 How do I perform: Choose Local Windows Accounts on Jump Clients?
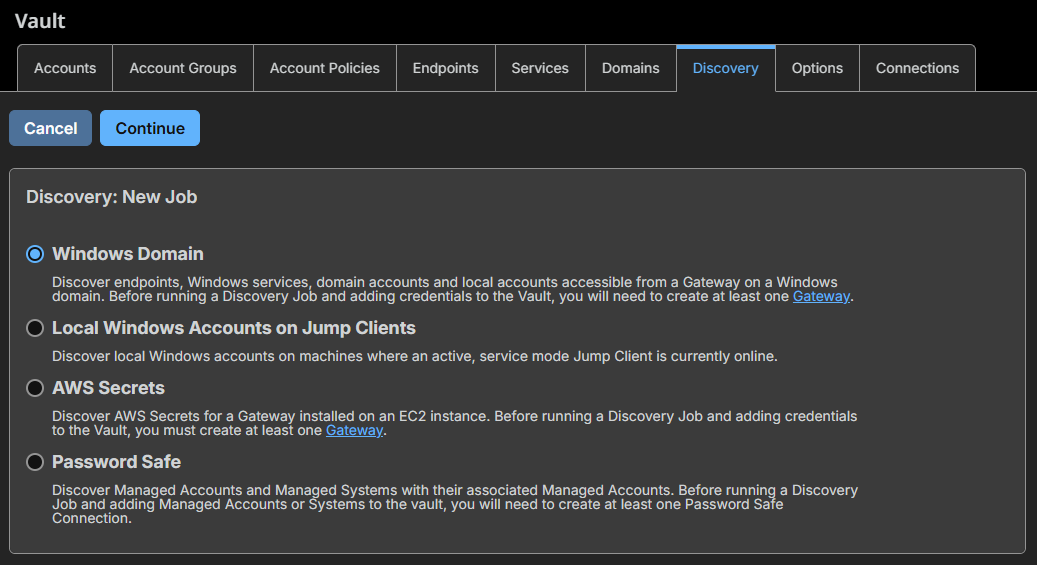pos(35,328)
